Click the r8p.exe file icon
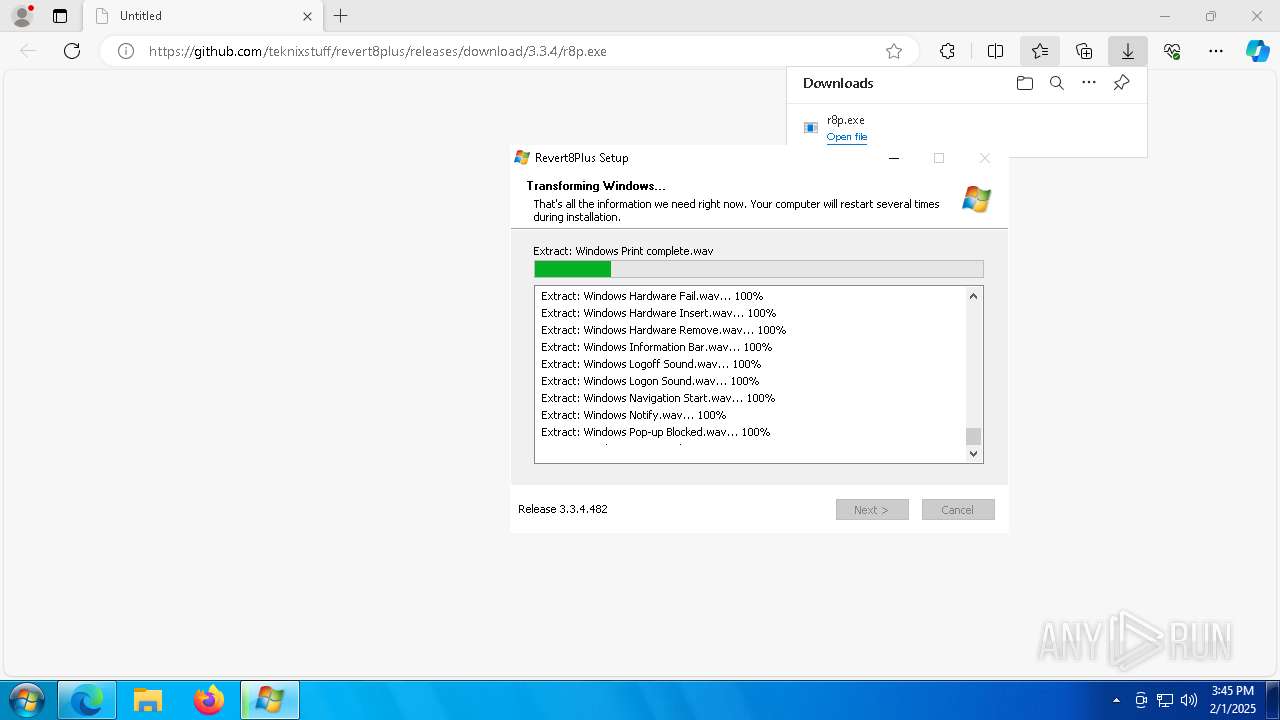The image size is (1280, 720). (811, 128)
